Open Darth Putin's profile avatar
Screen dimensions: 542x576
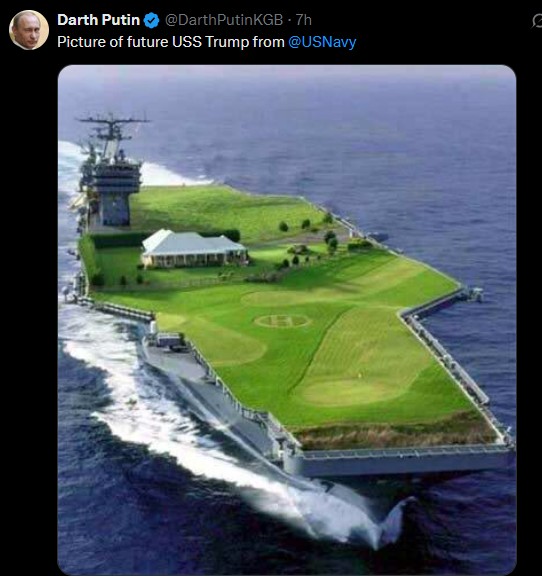pyautogui.click(x=29, y=30)
